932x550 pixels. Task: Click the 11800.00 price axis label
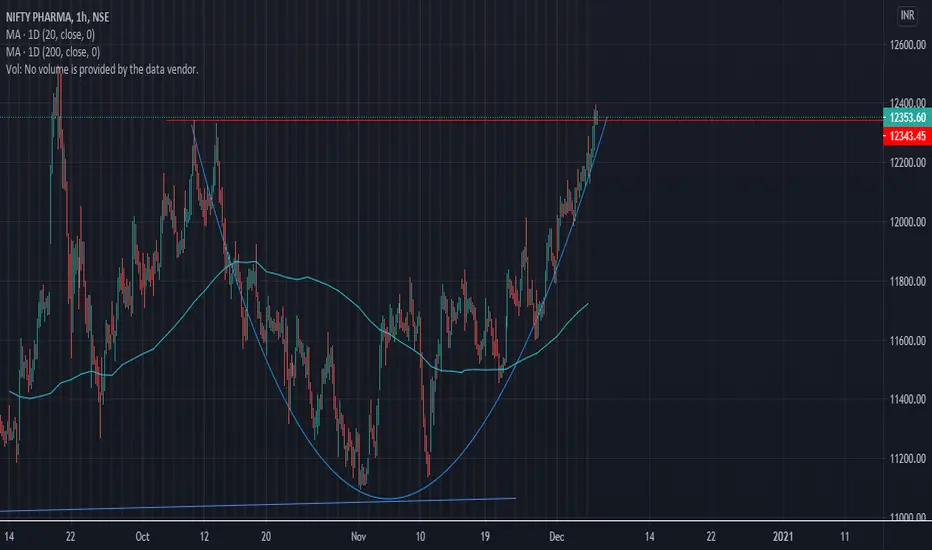click(908, 281)
